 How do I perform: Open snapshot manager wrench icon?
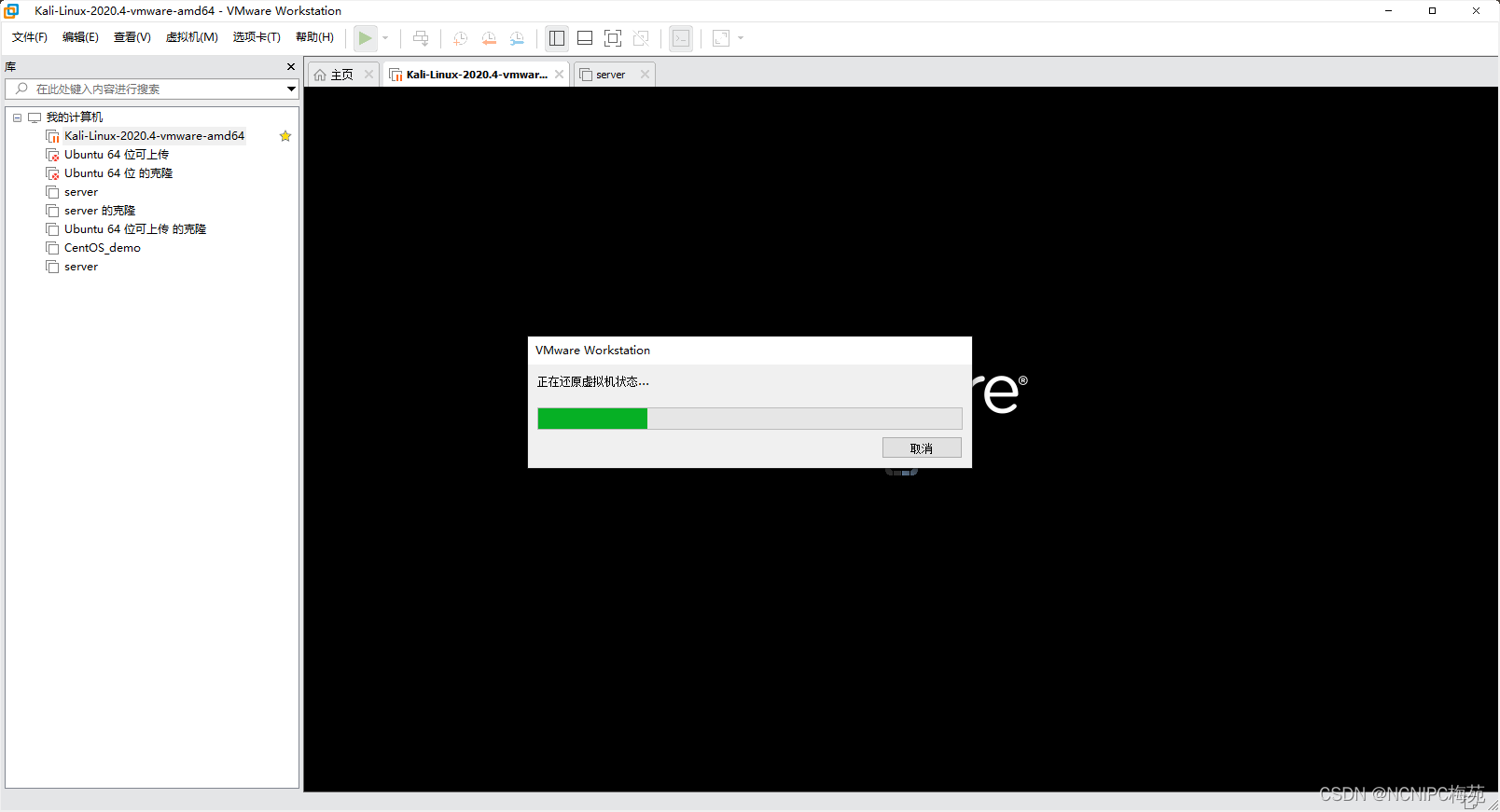[517, 38]
